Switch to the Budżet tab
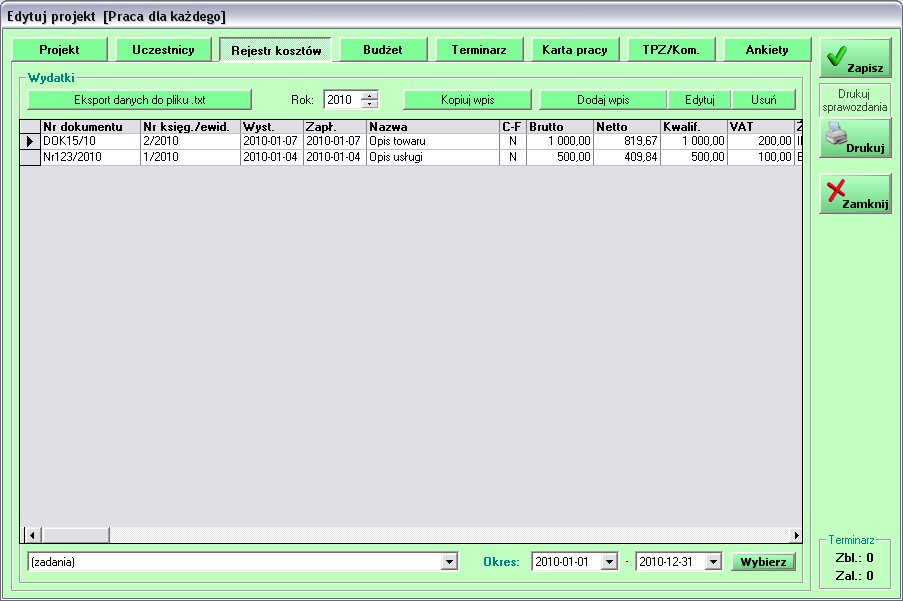Viewport: 903px width, 601px height. (x=383, y=50)
